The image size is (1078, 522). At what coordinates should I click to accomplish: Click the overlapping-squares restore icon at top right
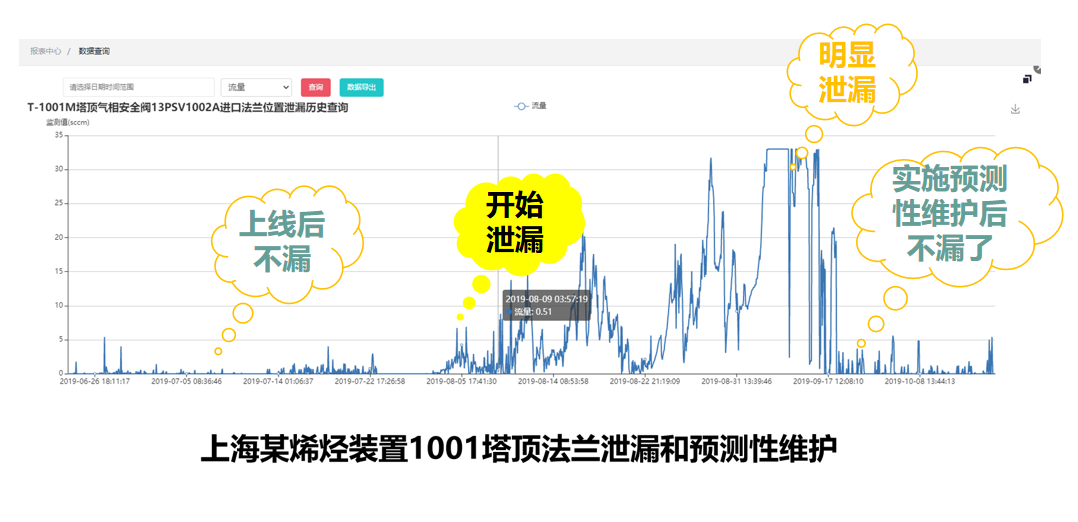tap(1028, 79)
